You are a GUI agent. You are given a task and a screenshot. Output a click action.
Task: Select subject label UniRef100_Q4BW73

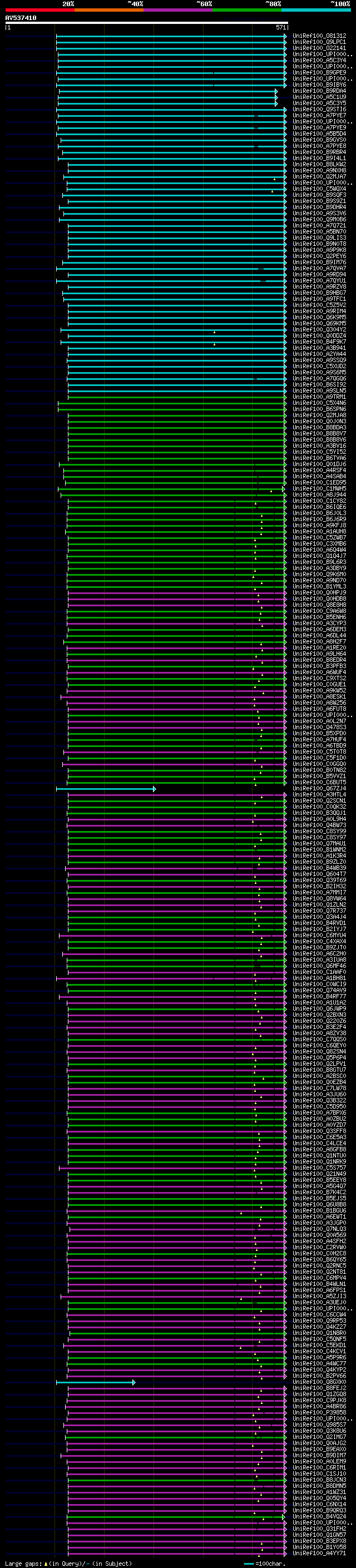[319, 825]
